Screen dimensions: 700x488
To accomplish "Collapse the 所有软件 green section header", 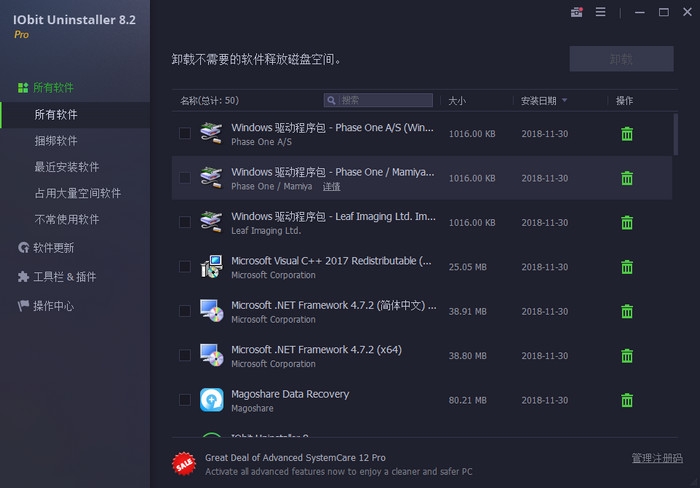I will [x=53, y=88].
